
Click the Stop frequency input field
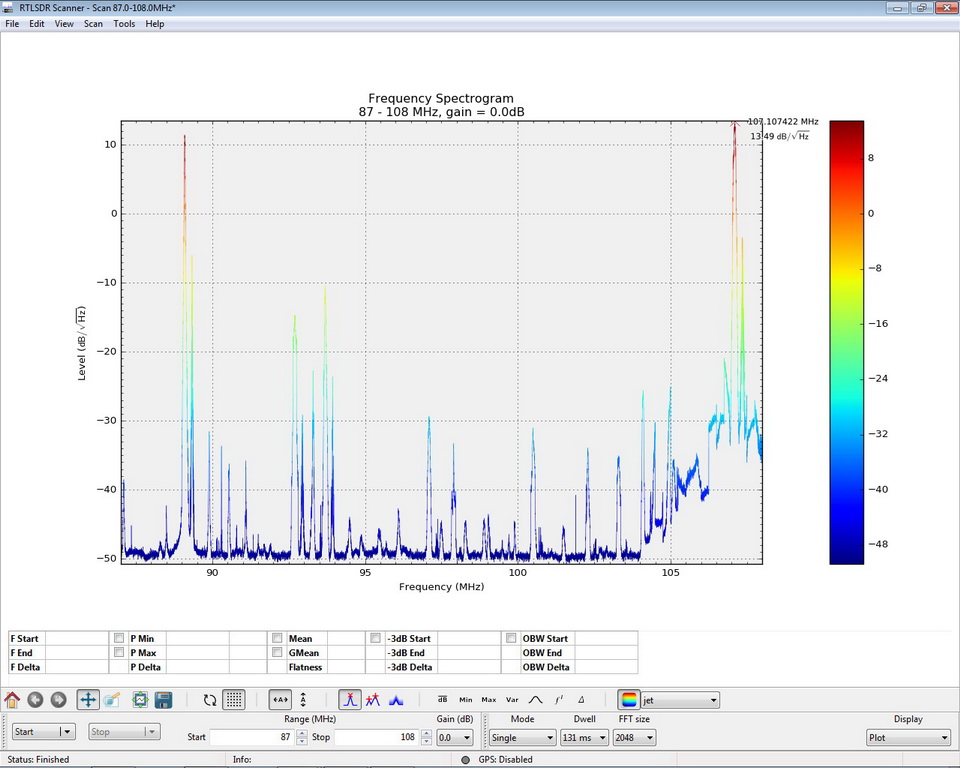(x=376, y=737)
